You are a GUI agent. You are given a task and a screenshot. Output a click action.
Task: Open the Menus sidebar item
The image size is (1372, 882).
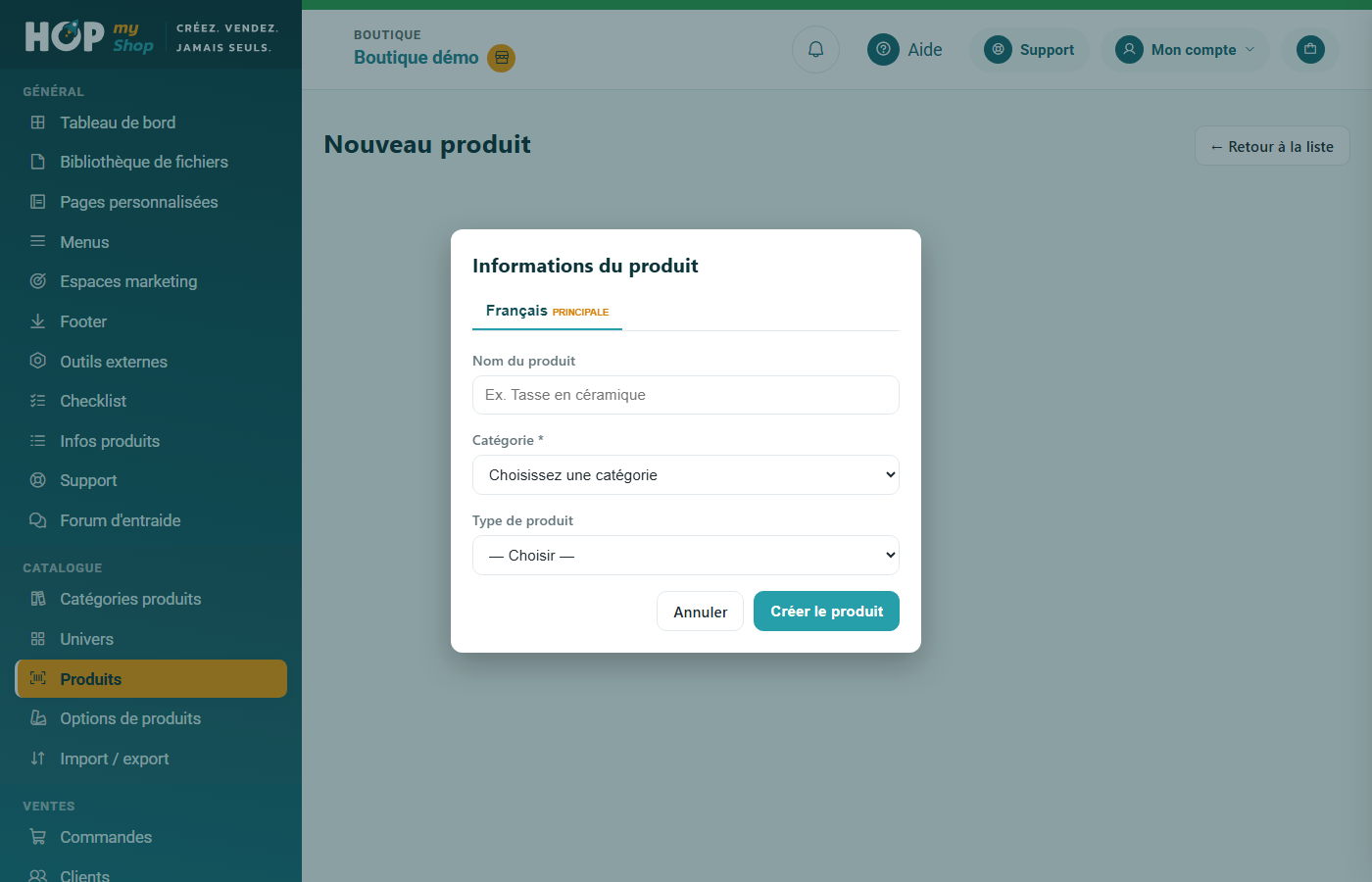coord(151,241)
